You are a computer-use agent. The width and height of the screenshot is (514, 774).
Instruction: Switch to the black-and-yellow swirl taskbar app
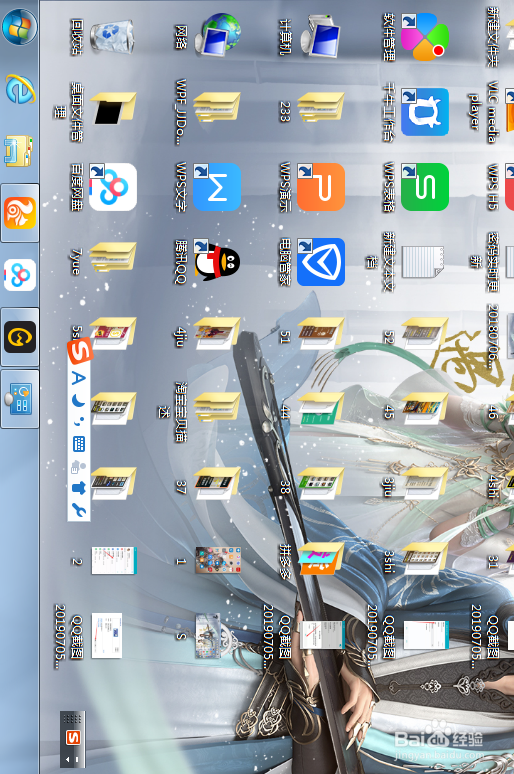20,337
